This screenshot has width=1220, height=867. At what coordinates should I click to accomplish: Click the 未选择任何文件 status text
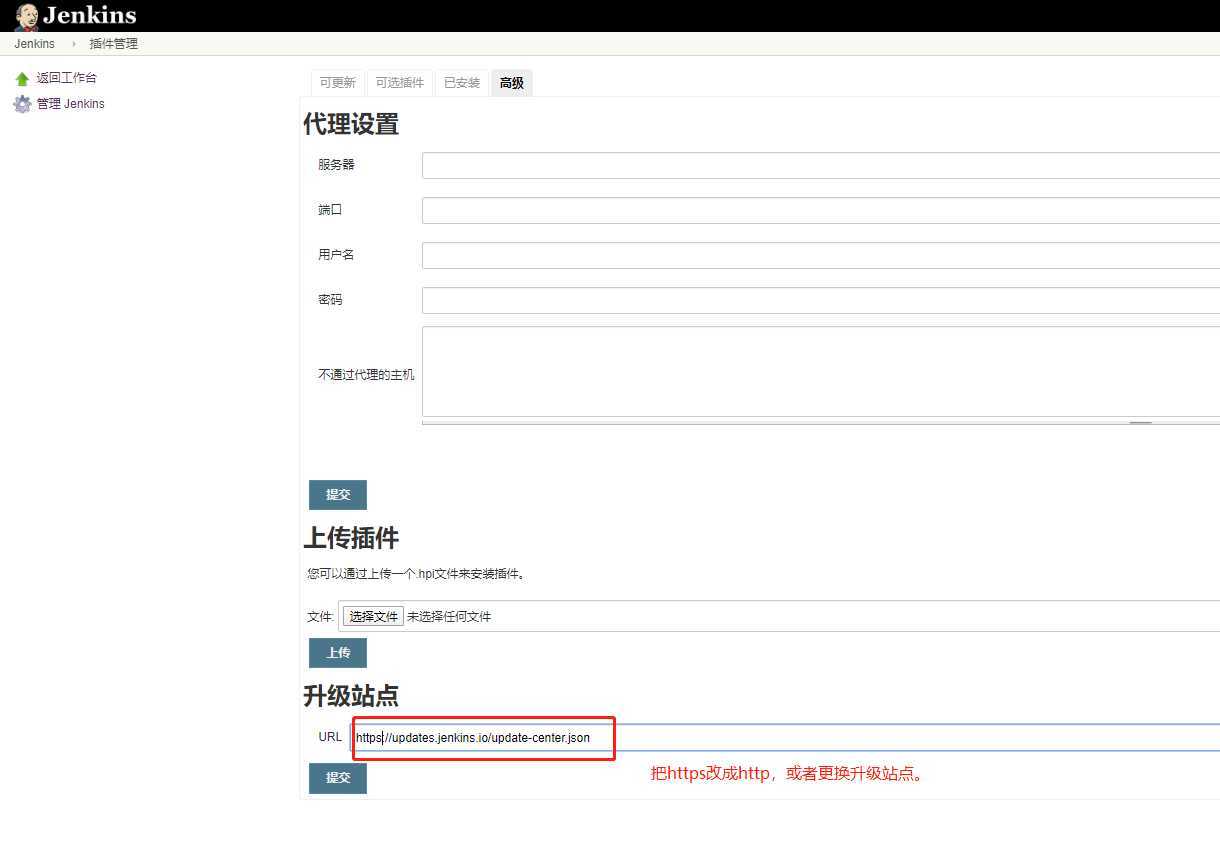click(449, 617)
